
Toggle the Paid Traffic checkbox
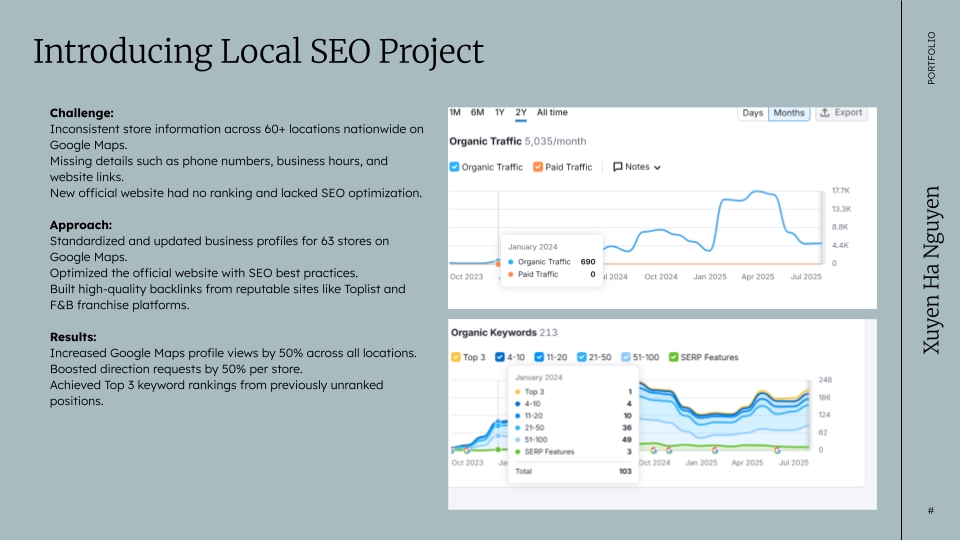[x=538, y=167]
